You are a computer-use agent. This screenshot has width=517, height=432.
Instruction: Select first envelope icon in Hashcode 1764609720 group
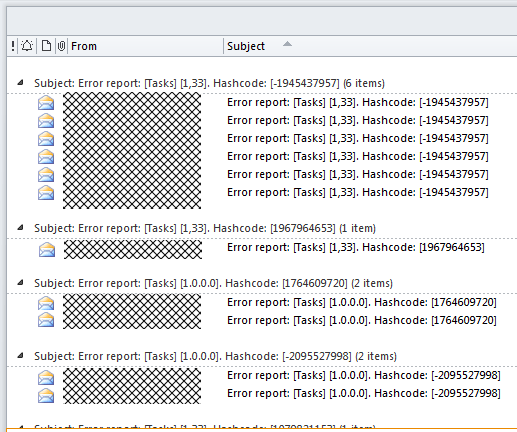click(46, 303)
